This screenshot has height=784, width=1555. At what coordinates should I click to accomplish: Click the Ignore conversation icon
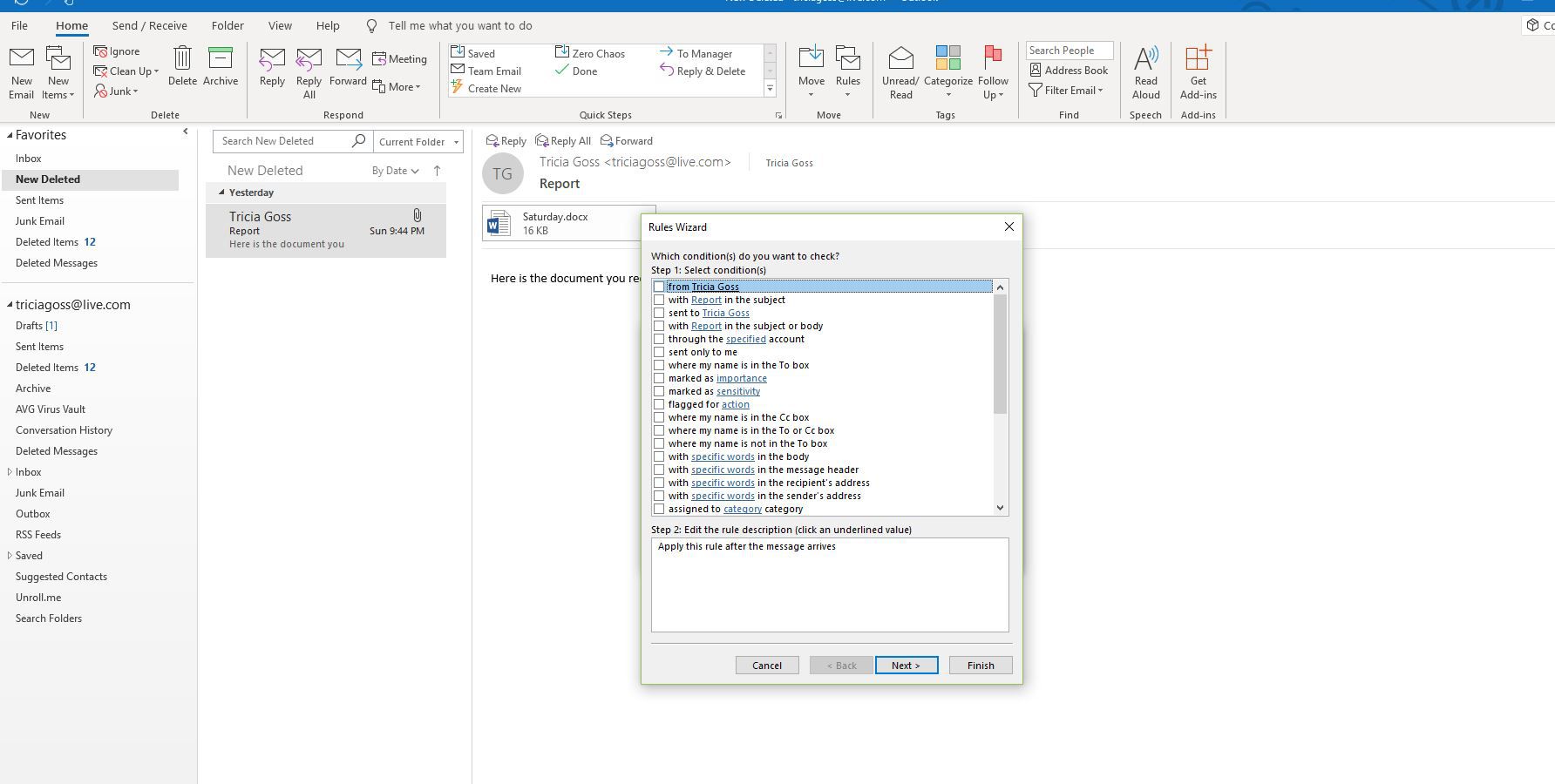pyautogui.click(x=100, y=52)
